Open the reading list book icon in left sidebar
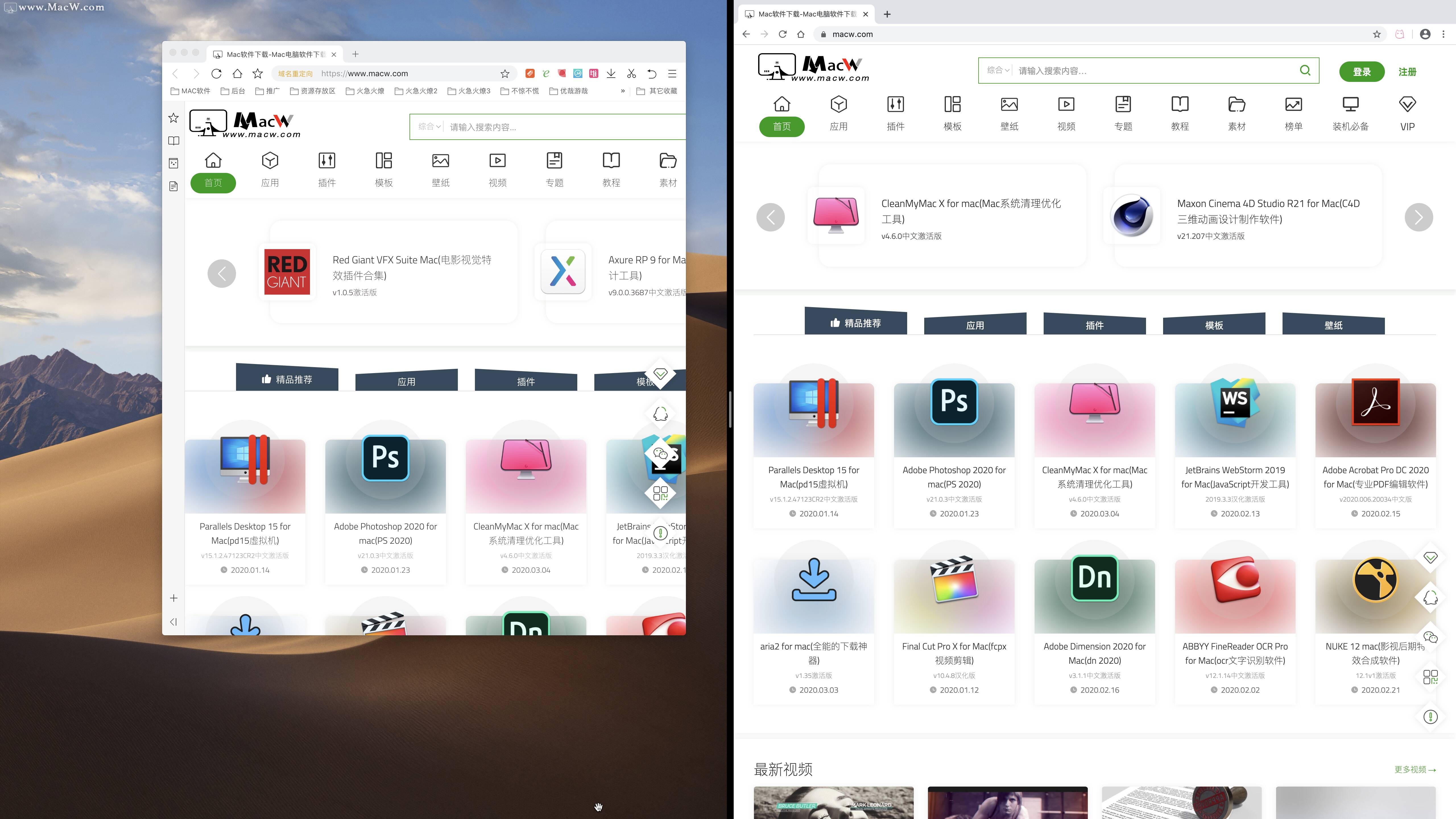 point(173,141)
